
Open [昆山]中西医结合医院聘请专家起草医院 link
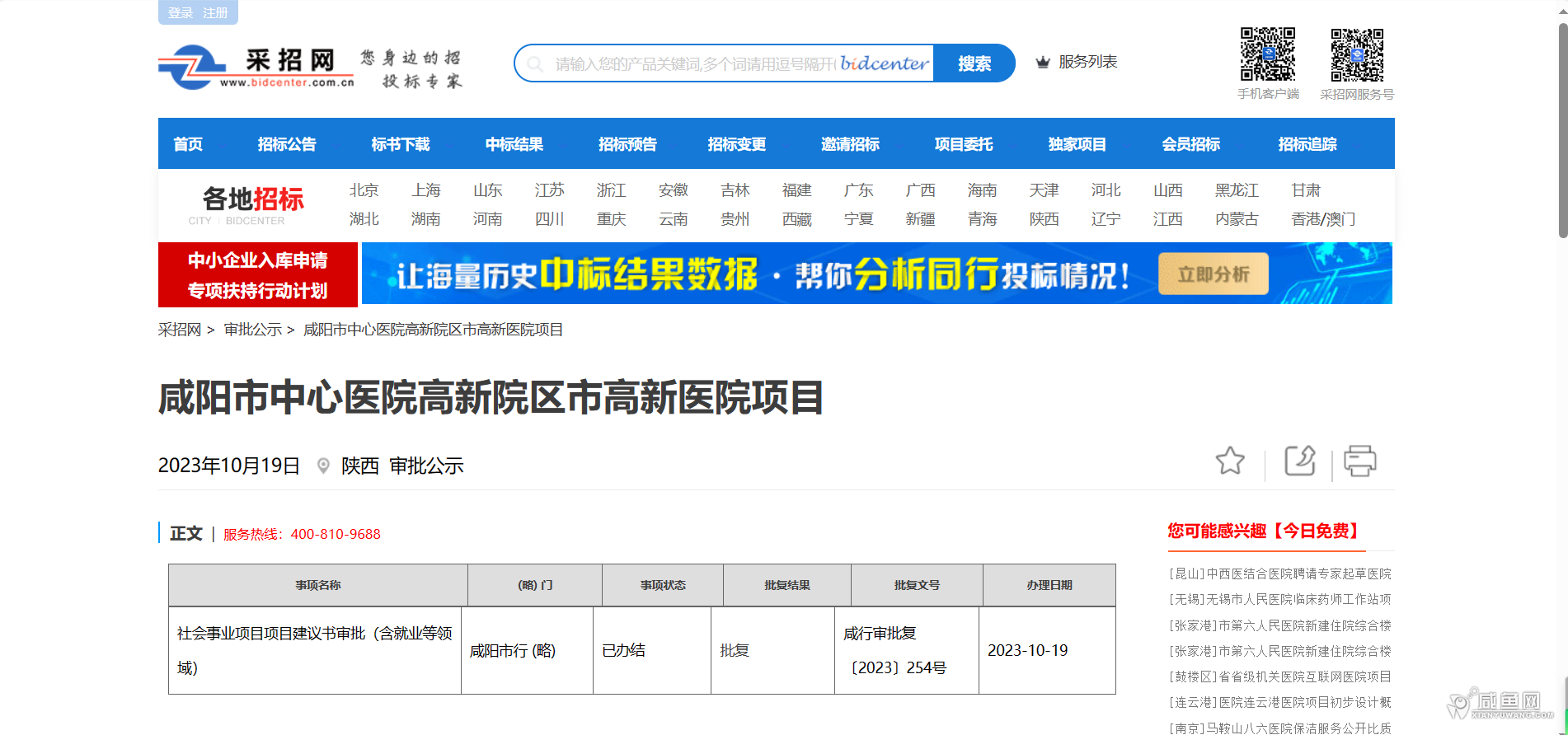(1280, 573)
